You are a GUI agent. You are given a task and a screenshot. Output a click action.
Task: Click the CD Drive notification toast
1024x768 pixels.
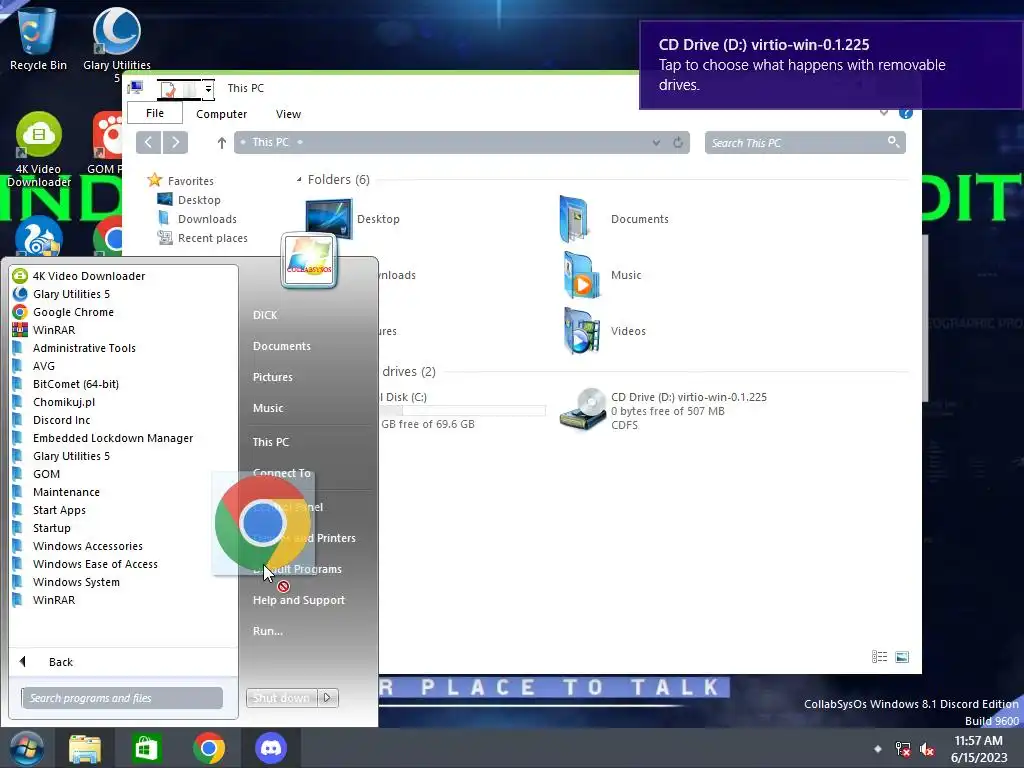[831, 65]
